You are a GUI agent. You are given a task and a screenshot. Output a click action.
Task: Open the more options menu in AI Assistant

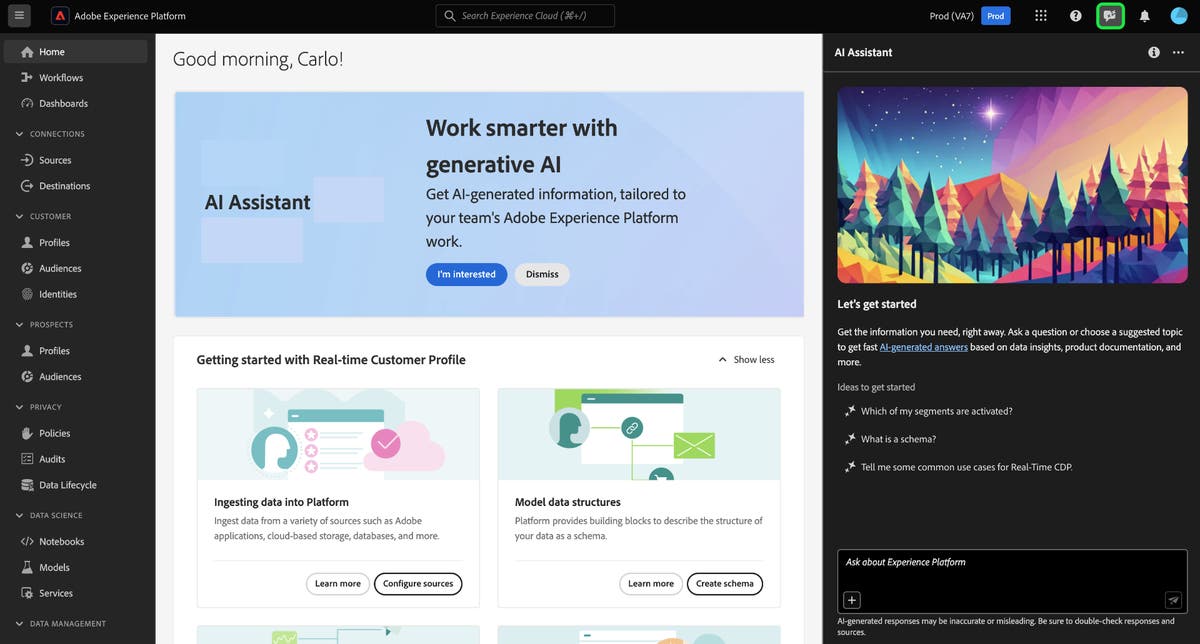pyautogui.click(x=1178, y=52)
